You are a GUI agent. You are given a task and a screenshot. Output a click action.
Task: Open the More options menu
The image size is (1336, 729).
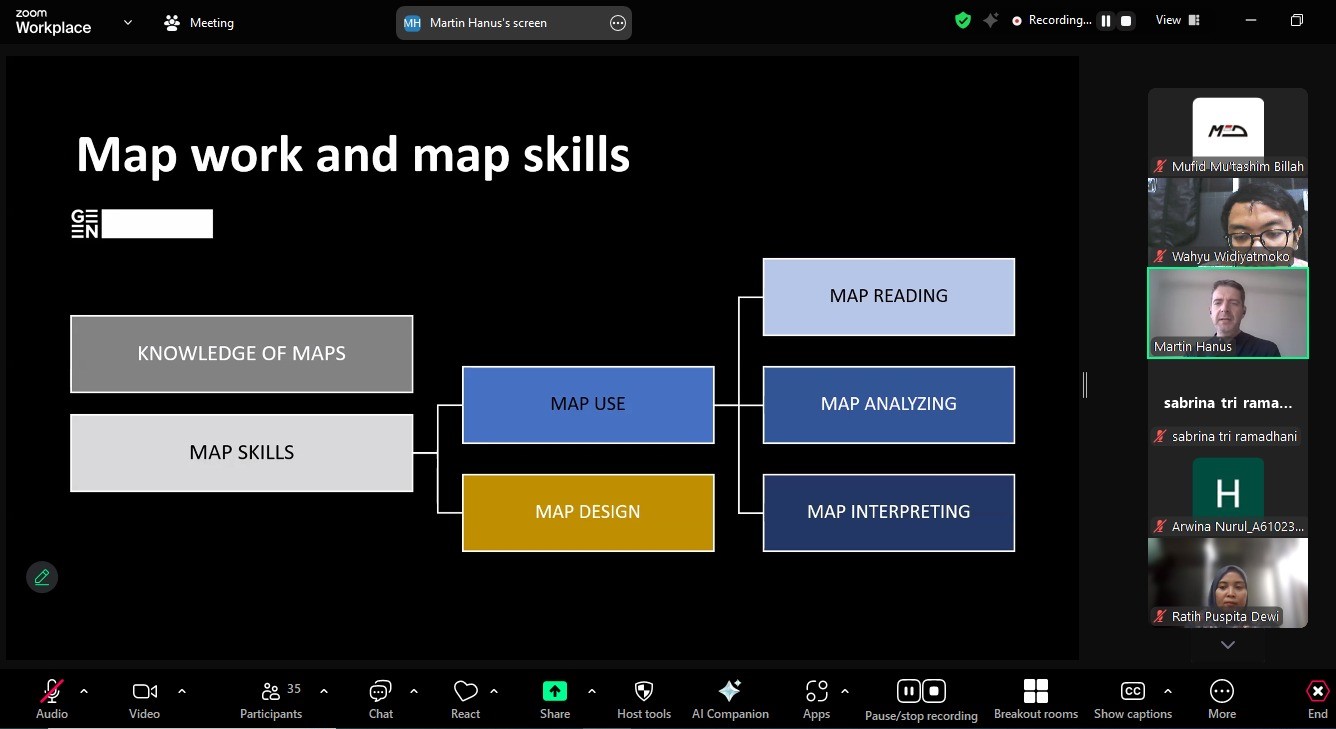point(1222,699)
